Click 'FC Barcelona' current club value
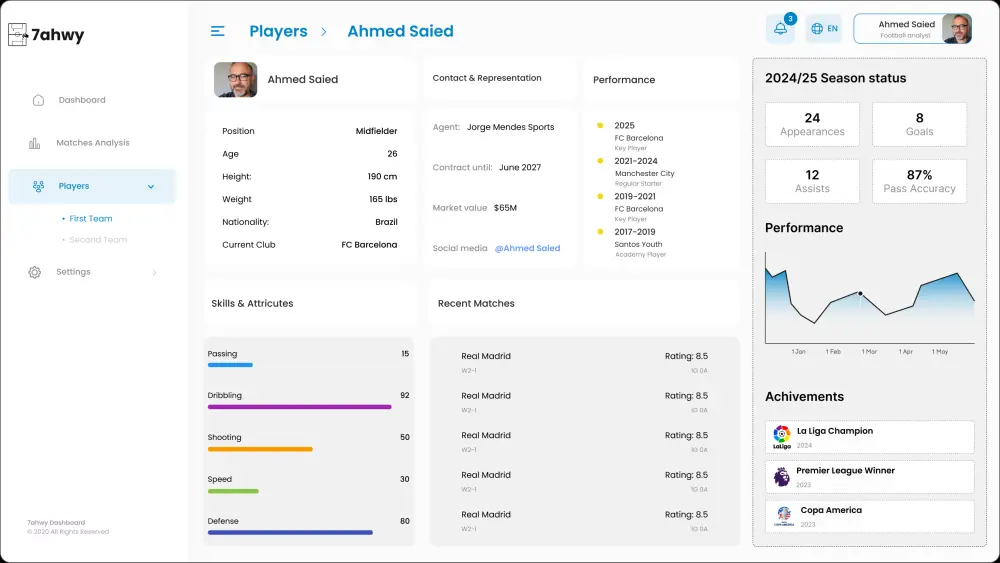The height and width of the screenshot is (563, 1000). (x=369, y=245)
